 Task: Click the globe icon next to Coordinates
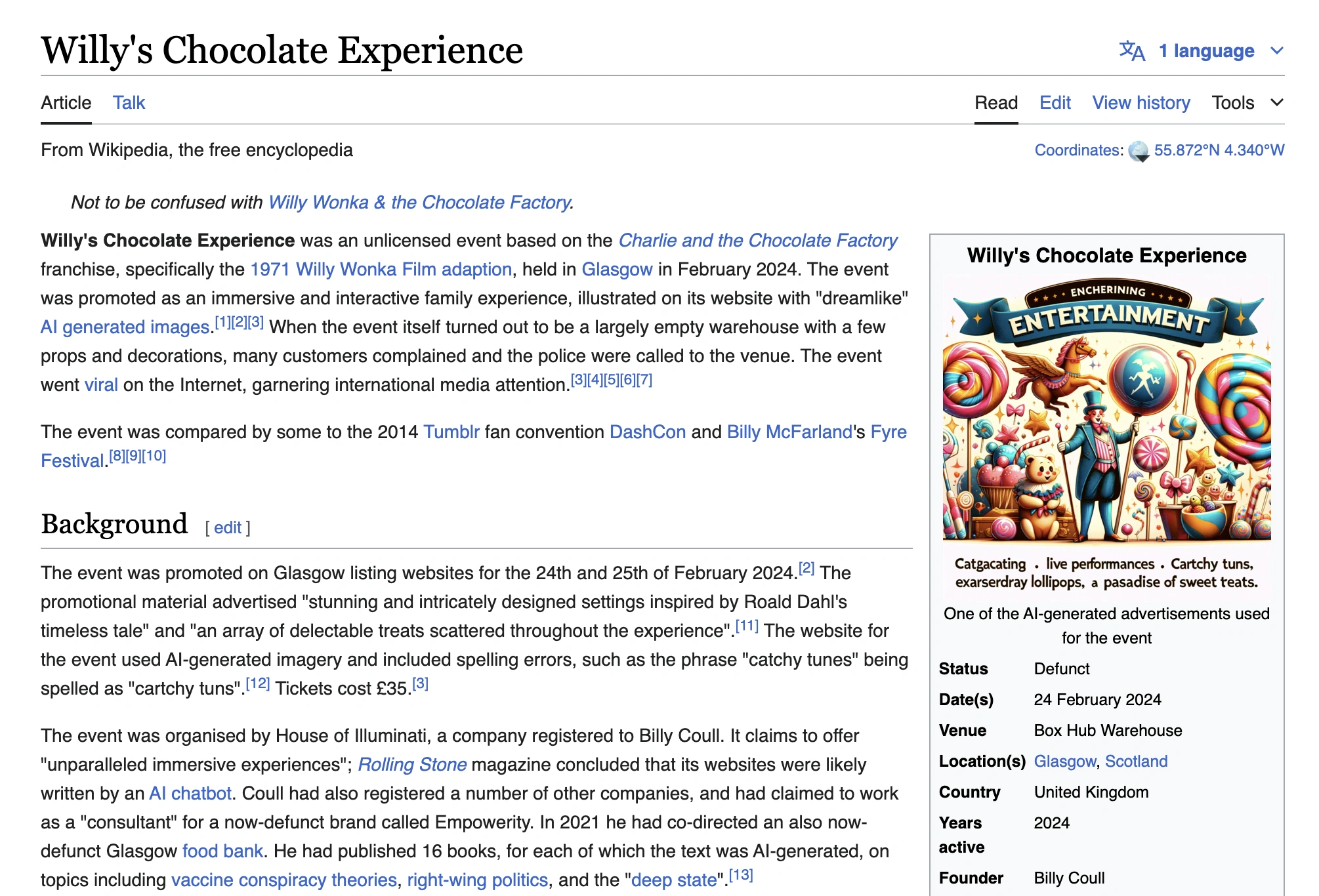tap(1139, 151)
